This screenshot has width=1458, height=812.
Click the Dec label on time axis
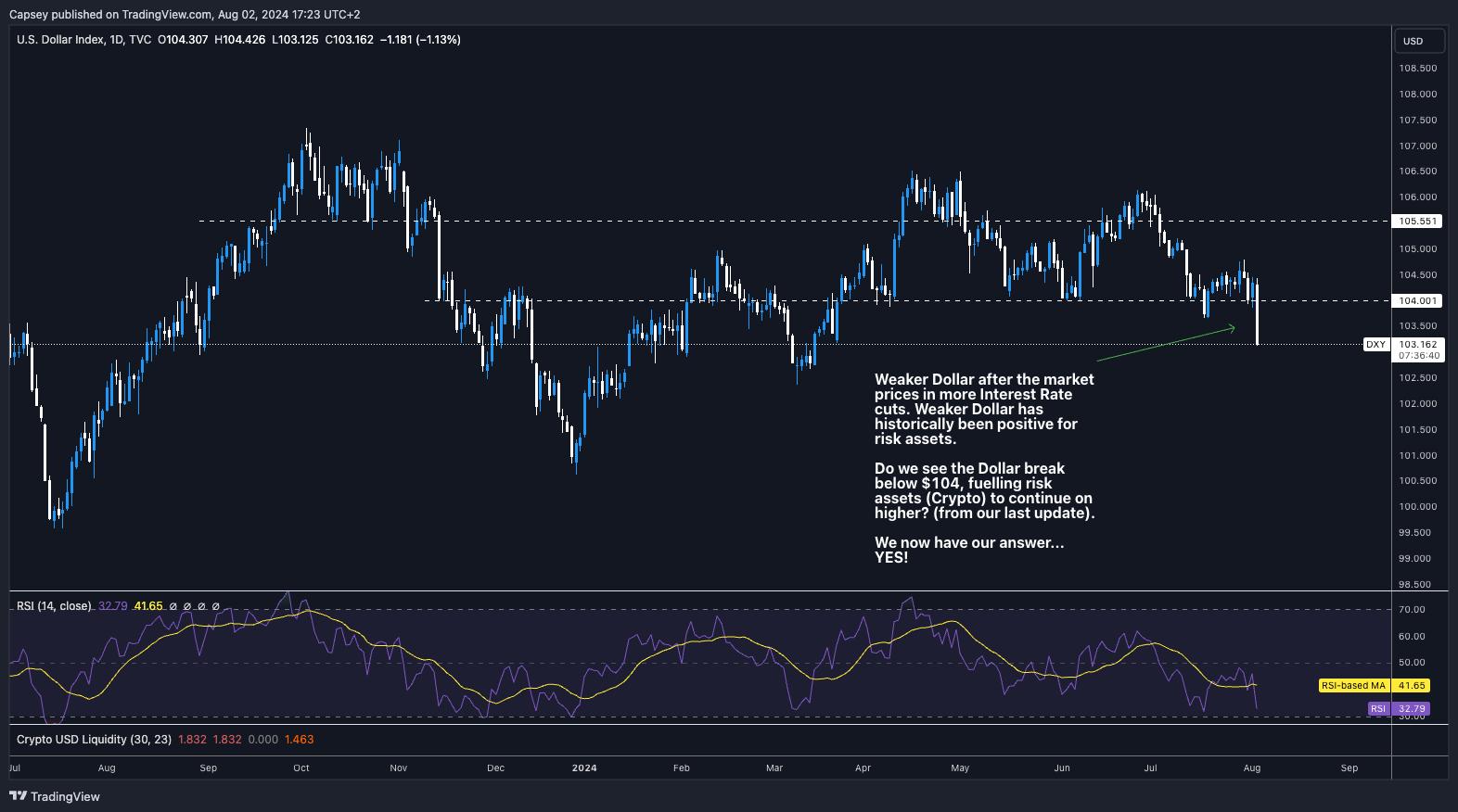tap(496, 768)
